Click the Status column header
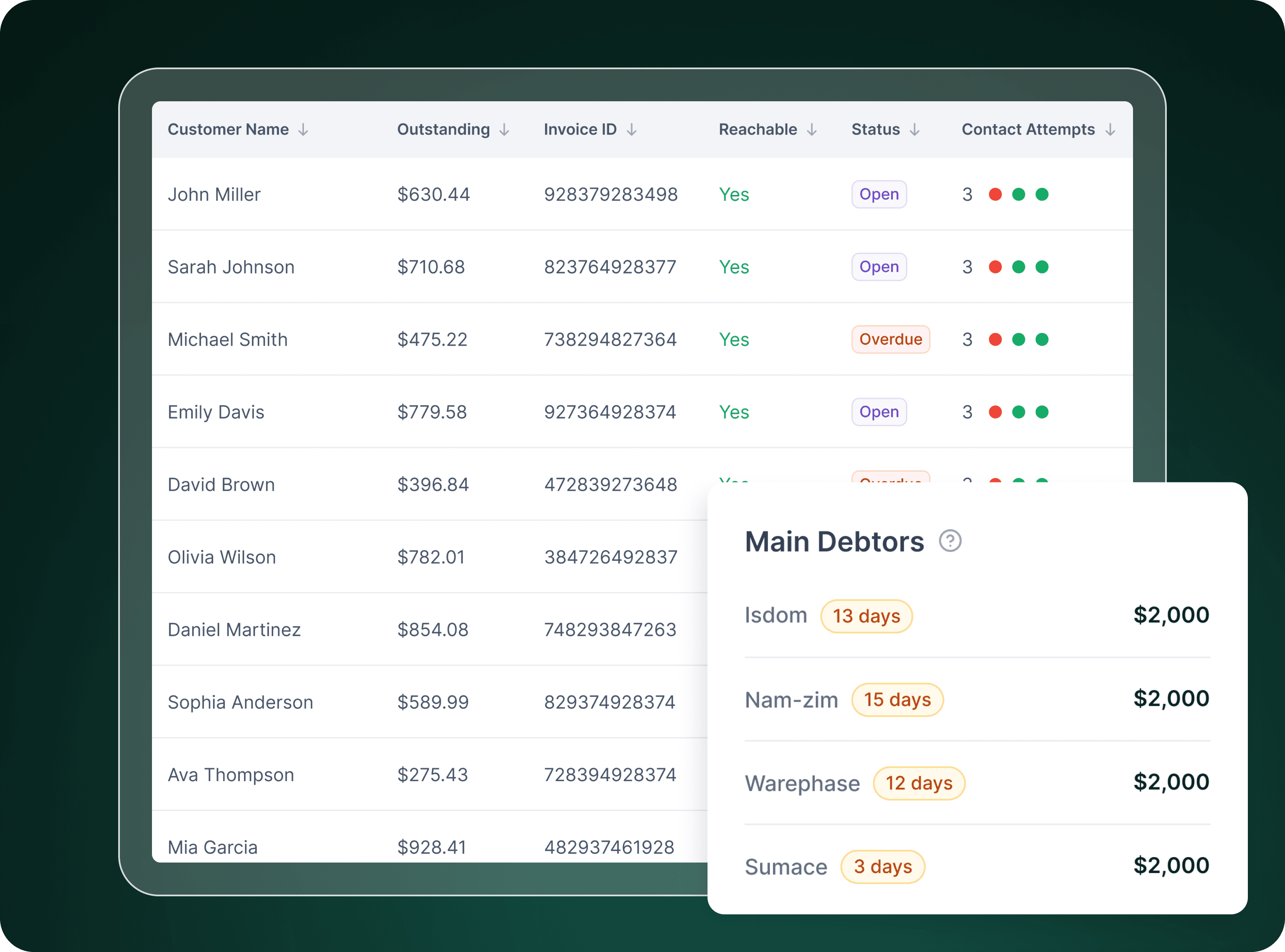This screenshot has height=952, width=1285. [x=875, y=130]
